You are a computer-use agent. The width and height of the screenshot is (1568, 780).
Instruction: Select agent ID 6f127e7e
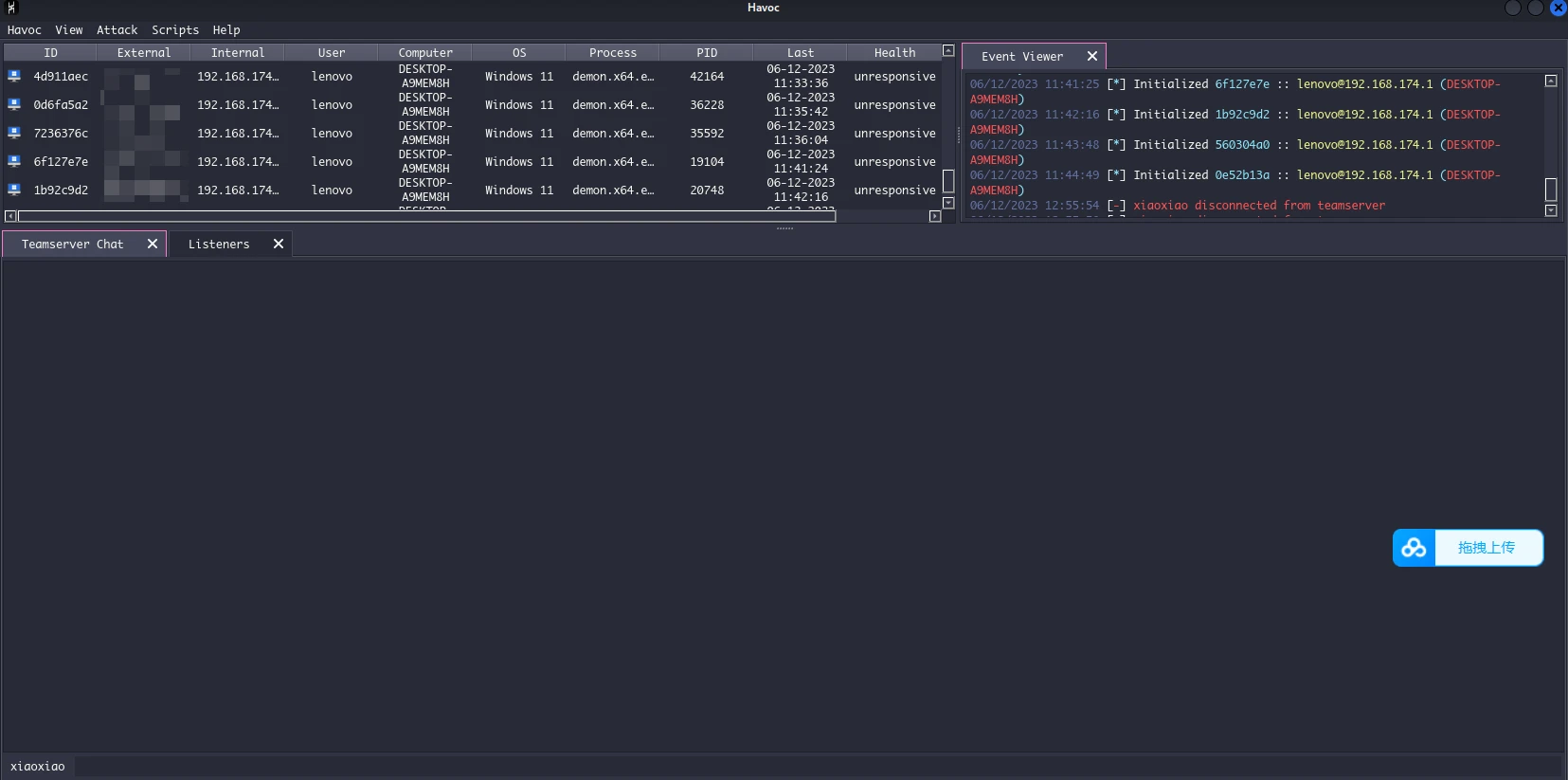[61, 162]
